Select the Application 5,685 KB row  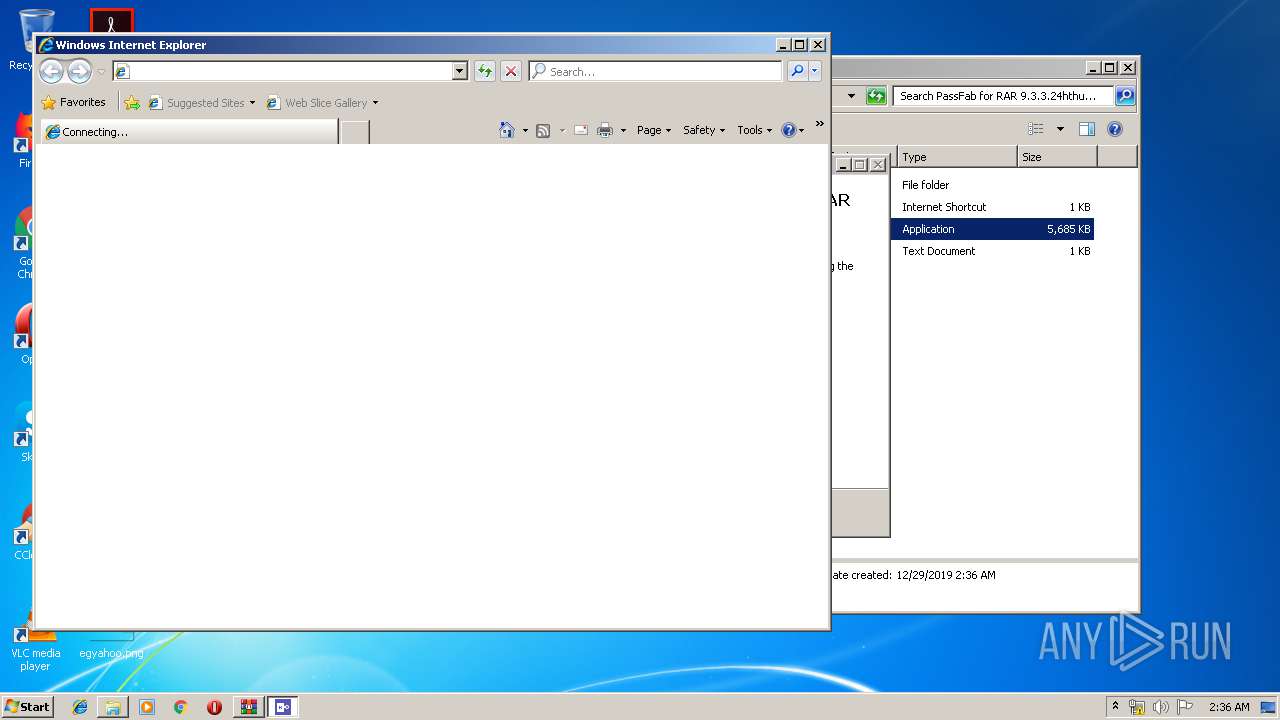point(992,229)
